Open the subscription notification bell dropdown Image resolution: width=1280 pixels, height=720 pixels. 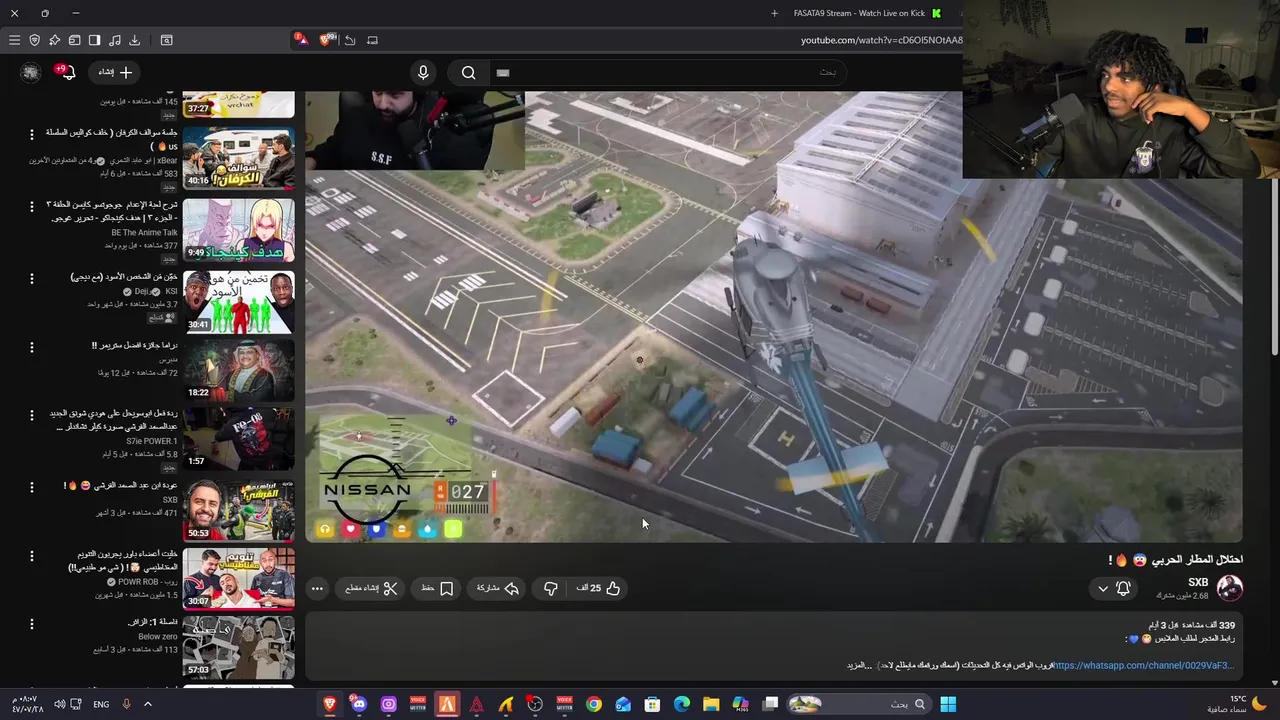(1114, 589)
